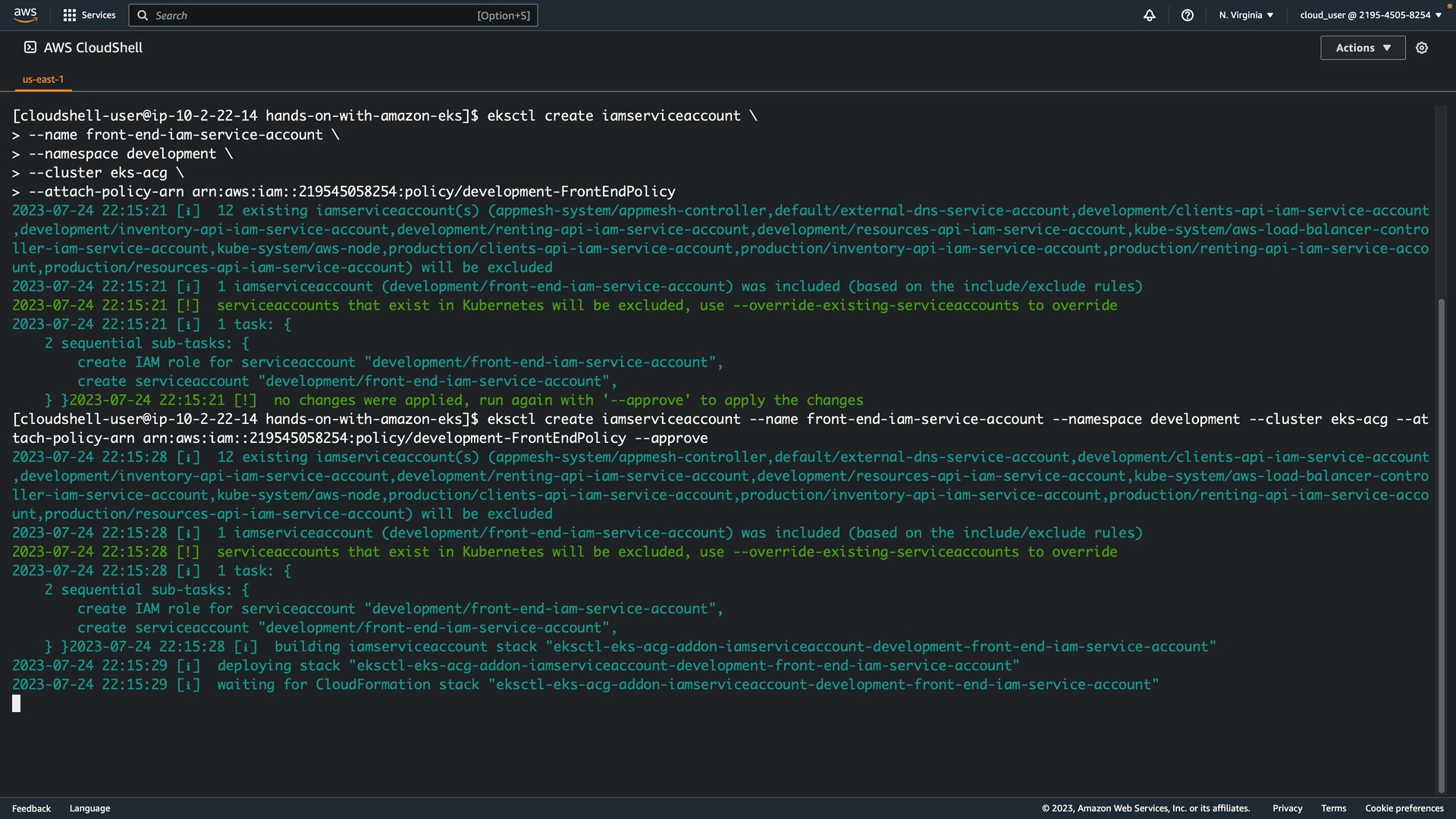The image size is (1456, 819).
Task: Open the Terms link
Action: point(1333,808)
